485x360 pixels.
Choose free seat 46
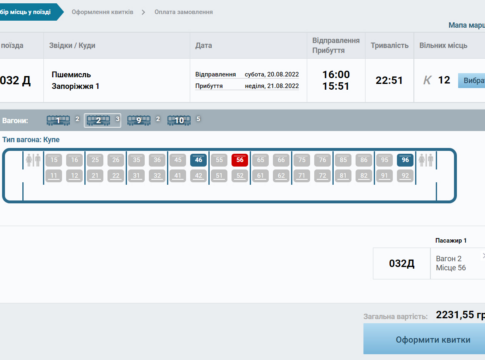198,160
